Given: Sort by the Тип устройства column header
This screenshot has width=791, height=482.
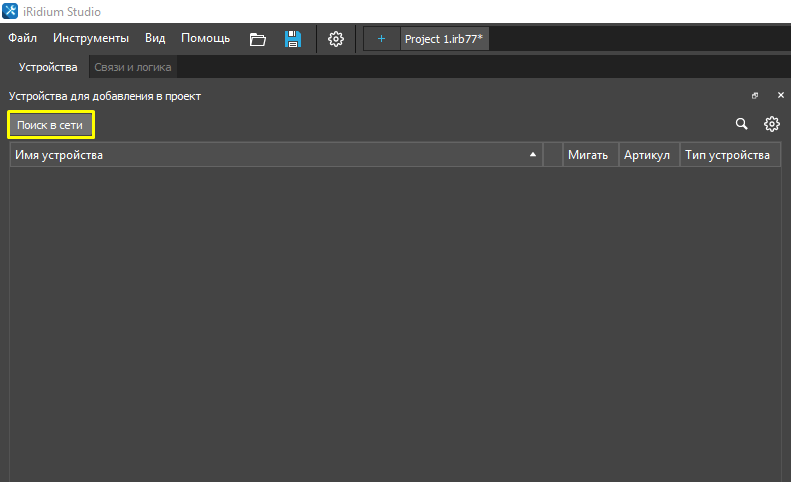Looking at the screenshot, I should (x=727, y=155).
